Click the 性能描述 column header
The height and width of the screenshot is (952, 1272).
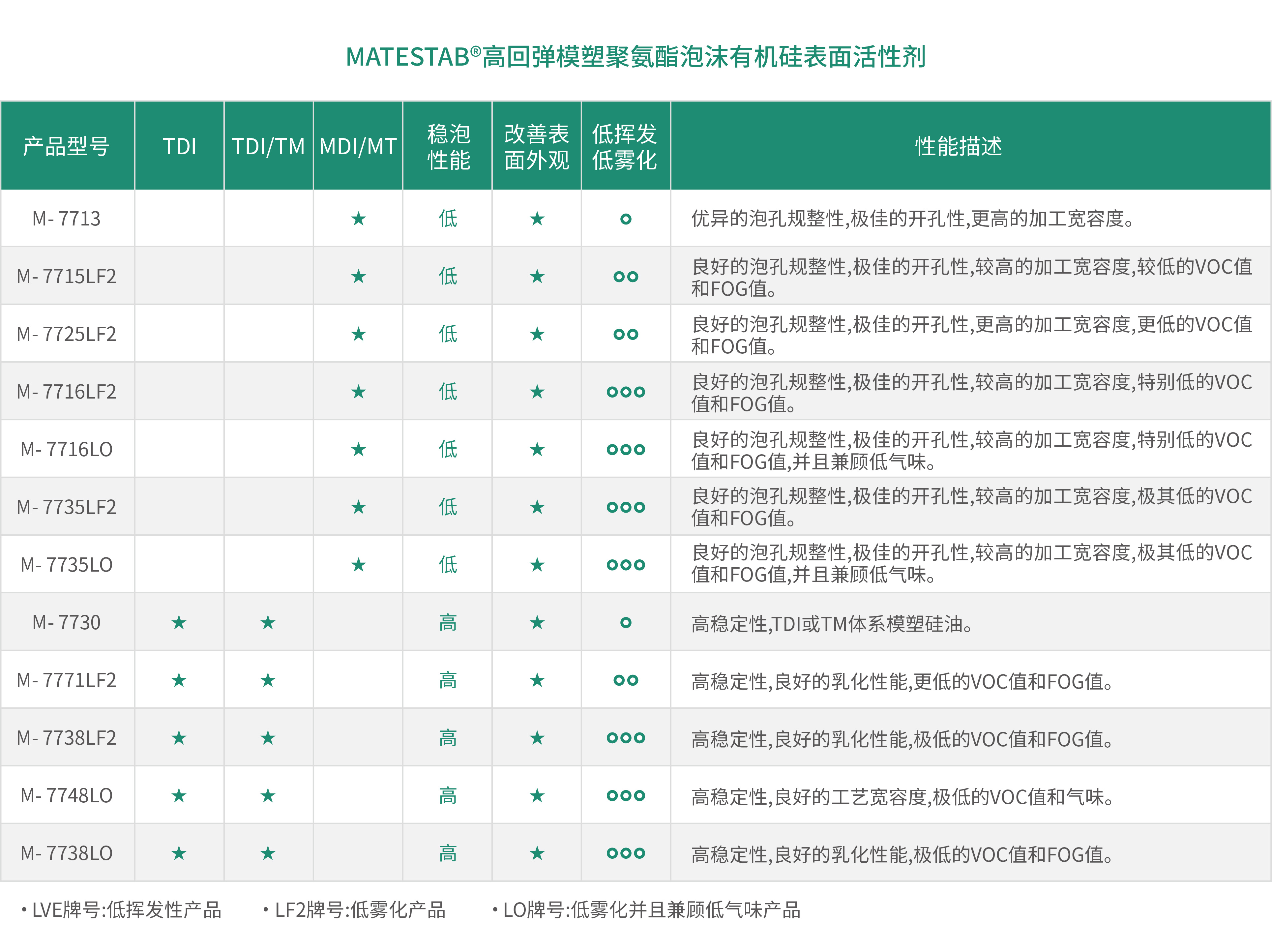click(x=959, y=146)
